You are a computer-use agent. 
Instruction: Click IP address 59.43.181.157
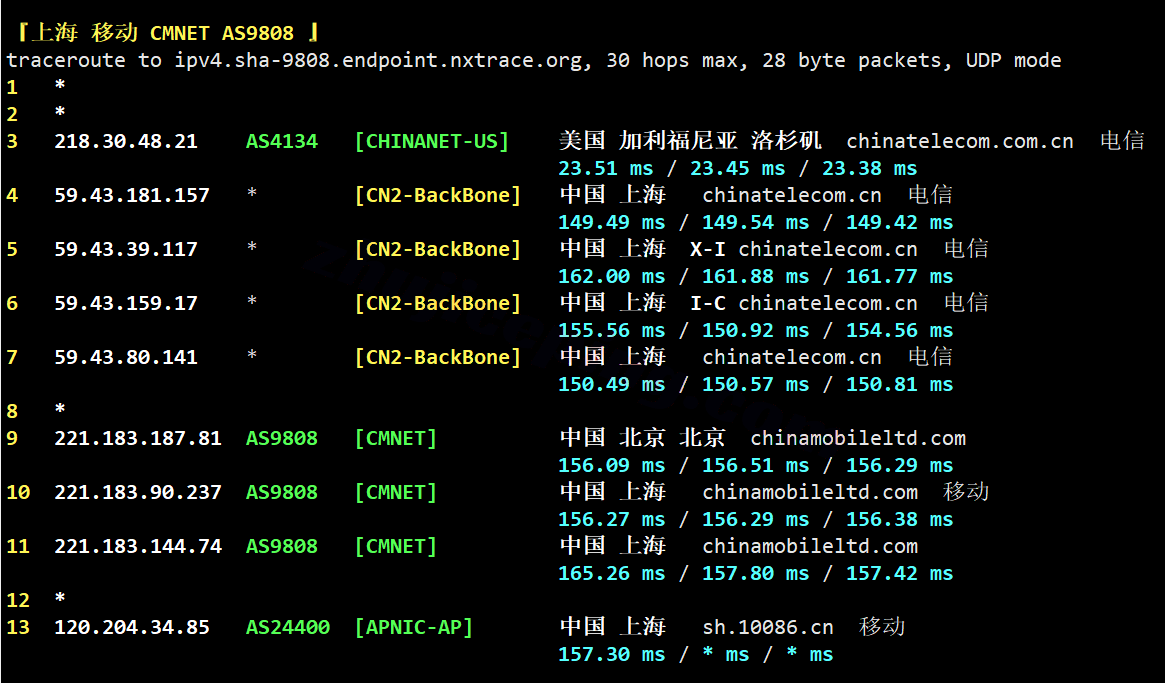coord(132,195)
